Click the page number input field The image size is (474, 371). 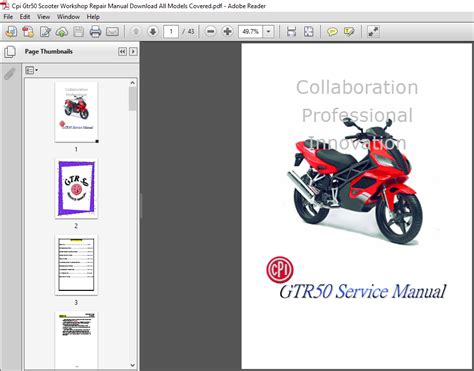click(x=171, y=32)
